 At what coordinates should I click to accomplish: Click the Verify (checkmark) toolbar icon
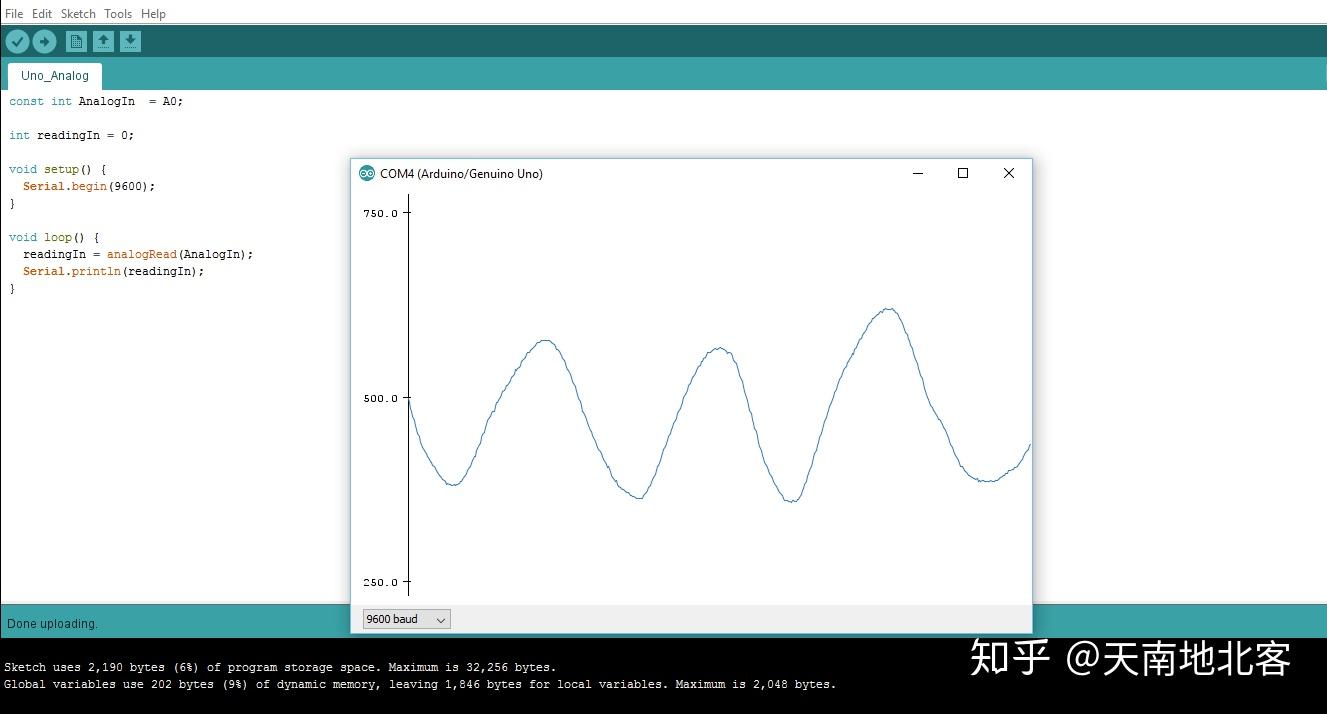coord(17,41)
